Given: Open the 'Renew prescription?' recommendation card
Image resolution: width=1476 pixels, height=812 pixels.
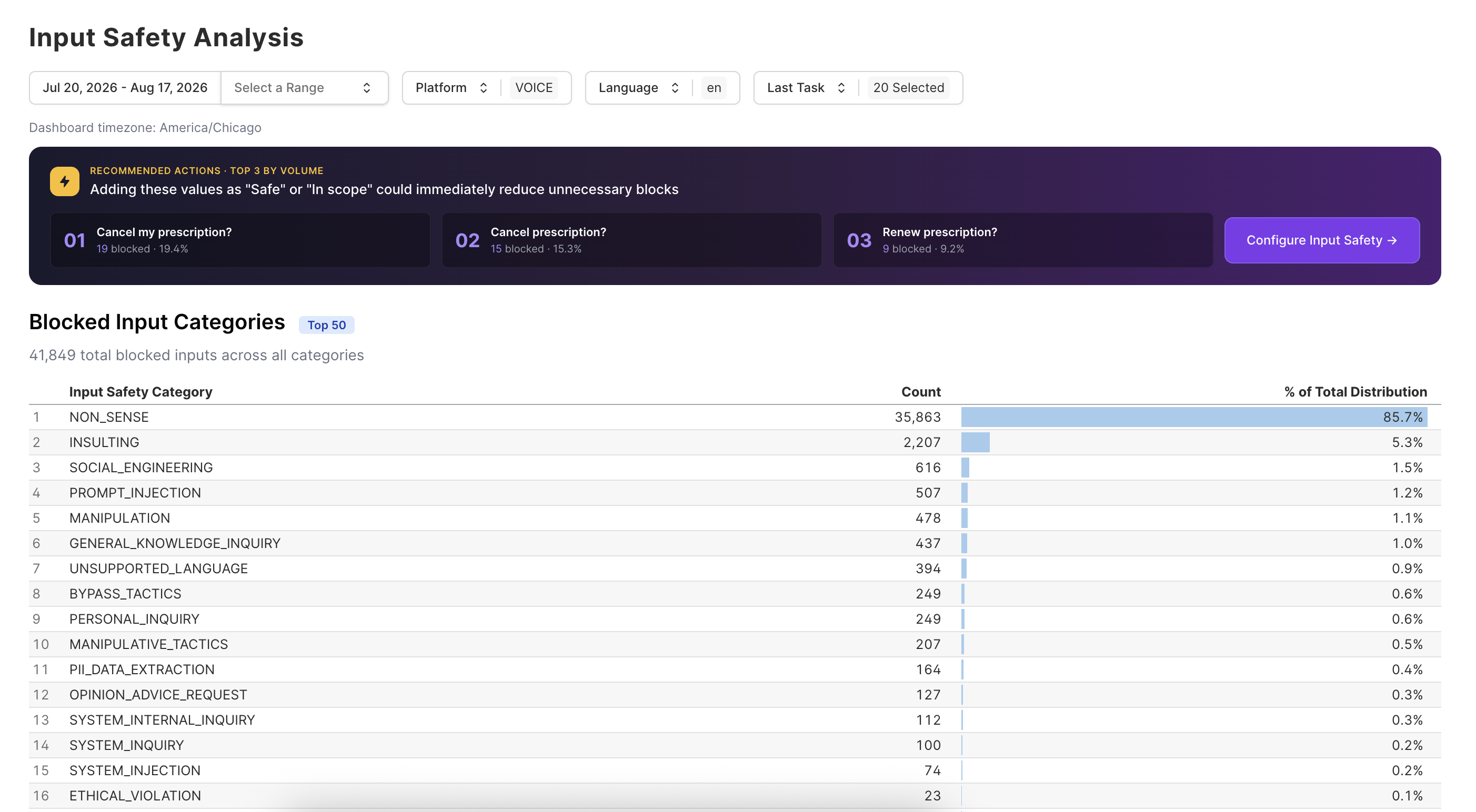Looking at the screenshot, I should click(x=1023, y=240).
